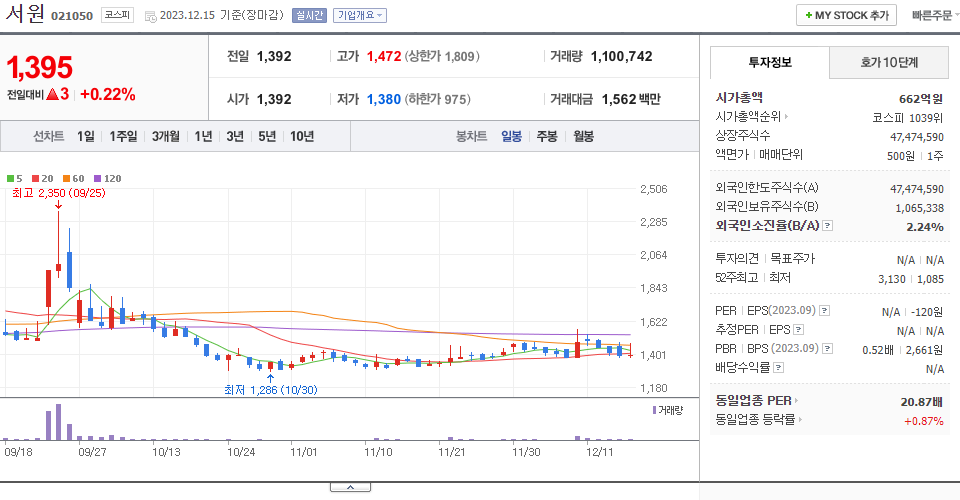Select the 일봉 candlestick chart

coord(511,136)
